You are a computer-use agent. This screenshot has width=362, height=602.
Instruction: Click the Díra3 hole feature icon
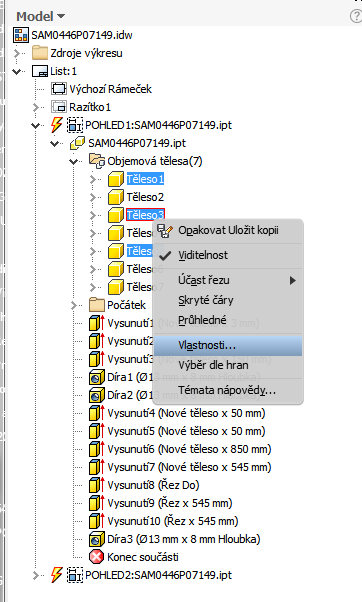(96, 539)
